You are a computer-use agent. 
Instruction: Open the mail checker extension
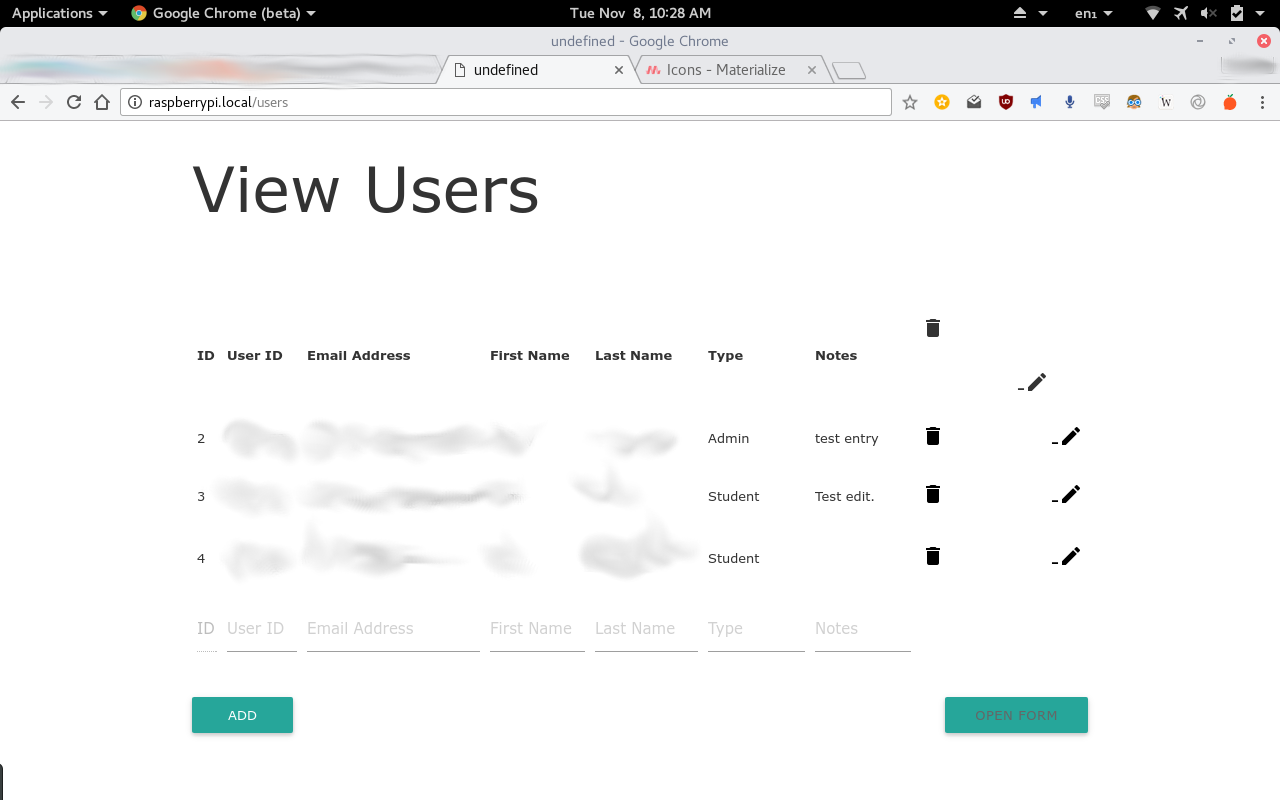click(974, 102)
